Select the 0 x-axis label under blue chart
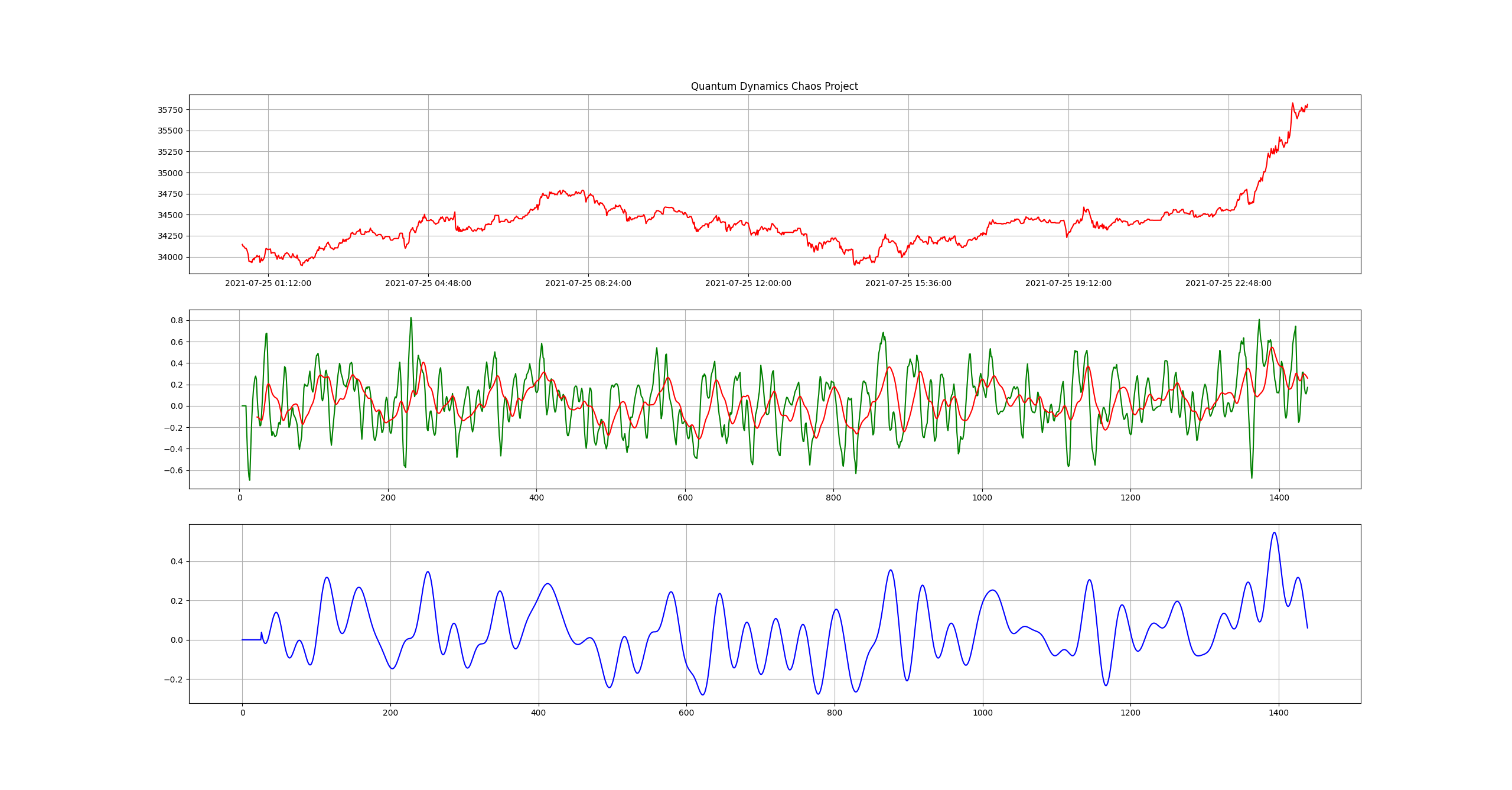This screenshot has width=1512, height=790. [242, 713]
